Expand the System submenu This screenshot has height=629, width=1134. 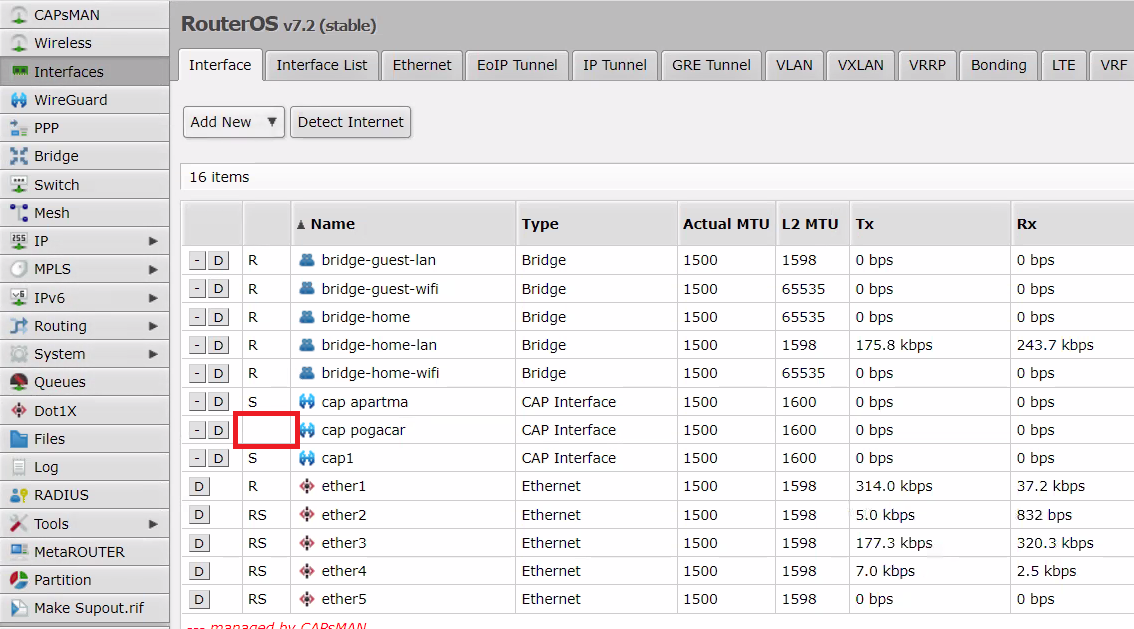153,354
